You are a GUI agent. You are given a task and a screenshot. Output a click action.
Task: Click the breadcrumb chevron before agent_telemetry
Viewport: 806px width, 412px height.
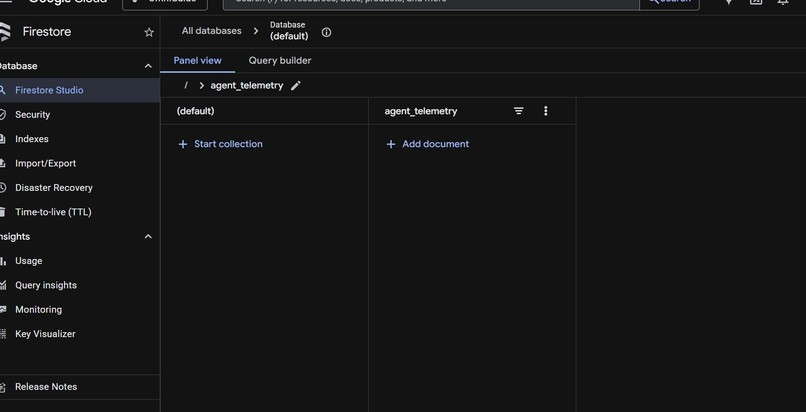(202, 86)
